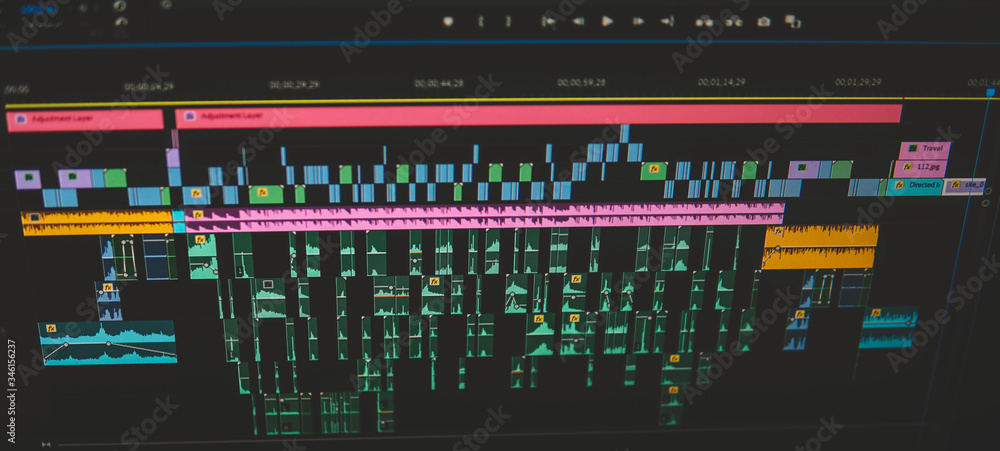Click the blue playhead marker on the ruler
1000x451 pixels.
(x=990, y=92)
